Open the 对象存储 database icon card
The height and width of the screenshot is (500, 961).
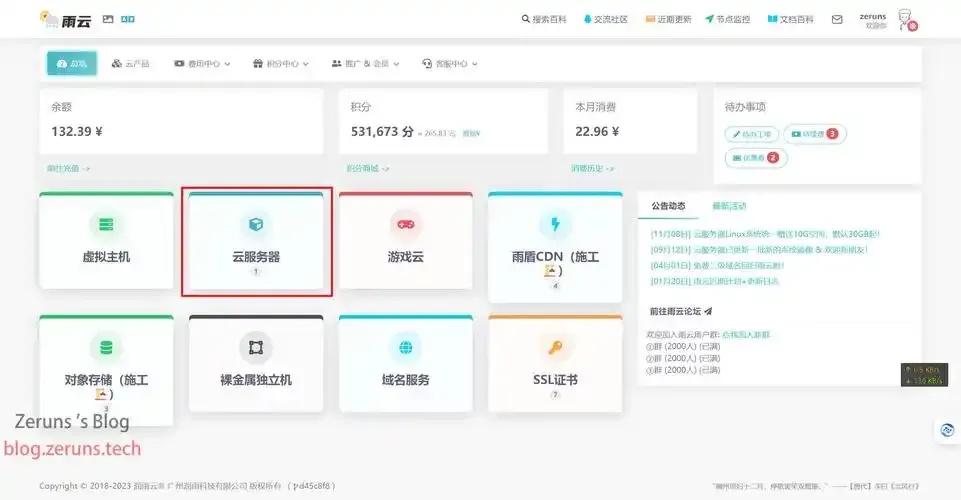[x=106, y=347]
